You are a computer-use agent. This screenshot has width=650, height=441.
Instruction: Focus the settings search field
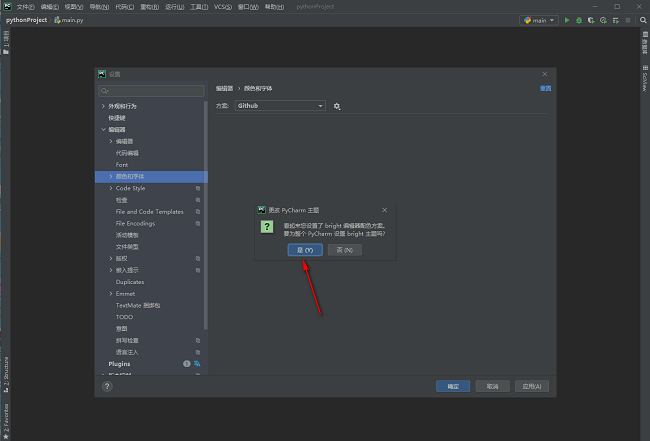point(151,91)
